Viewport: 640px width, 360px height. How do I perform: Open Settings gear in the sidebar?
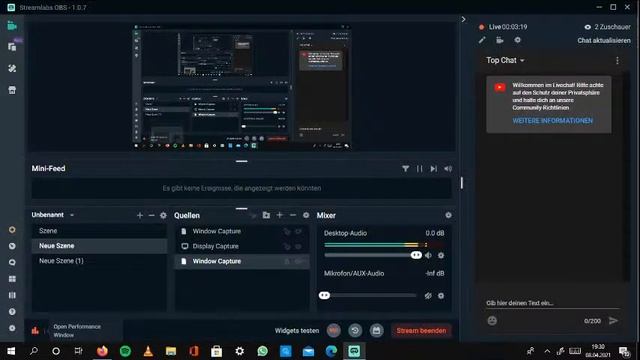click(12, 328)
